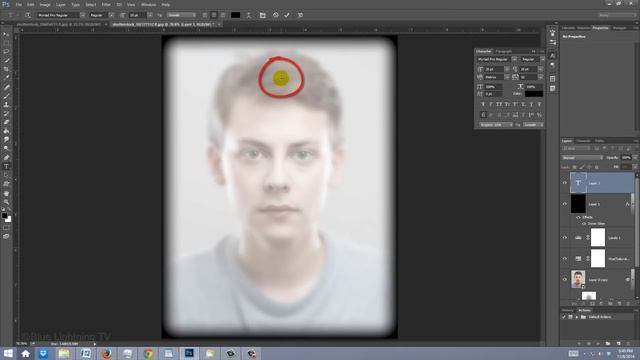Switch to the first document tab
This screenshot has height=360, width=640.
(60, 24)
